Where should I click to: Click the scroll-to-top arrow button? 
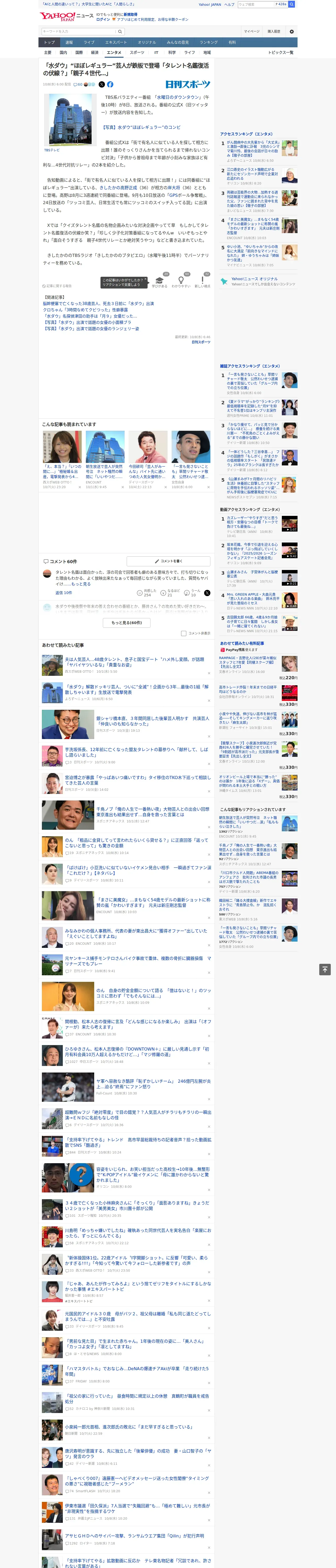[x=325, y=969]
